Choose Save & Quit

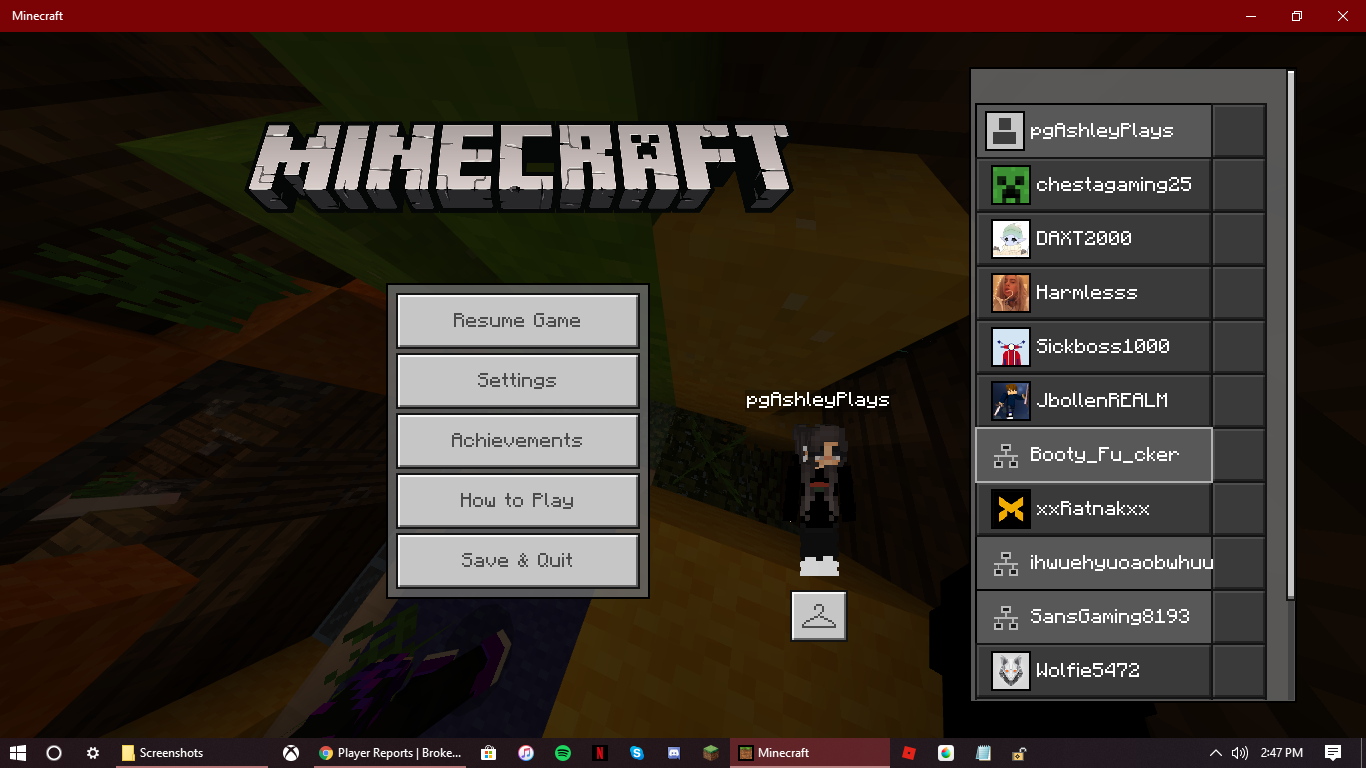click(518, 561)
